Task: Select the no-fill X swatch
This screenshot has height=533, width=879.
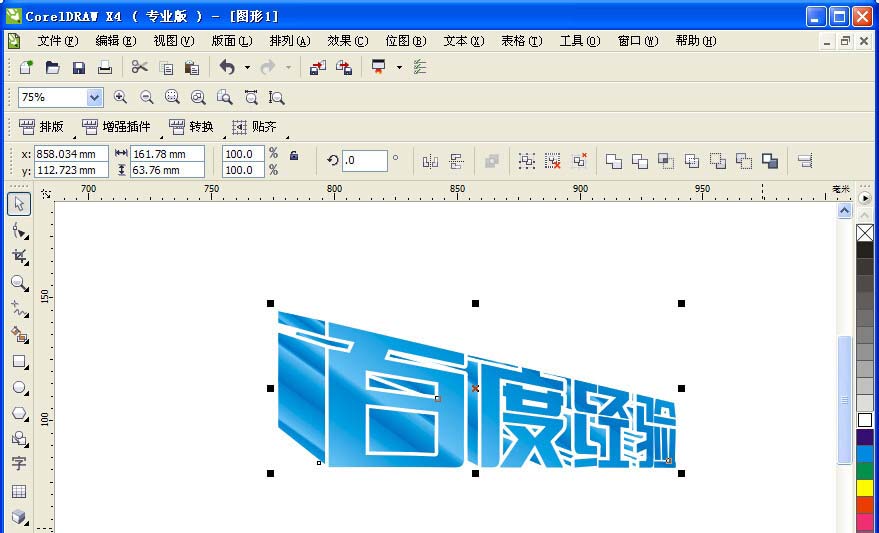Action: pyautogui.click(x=865, y=233)
